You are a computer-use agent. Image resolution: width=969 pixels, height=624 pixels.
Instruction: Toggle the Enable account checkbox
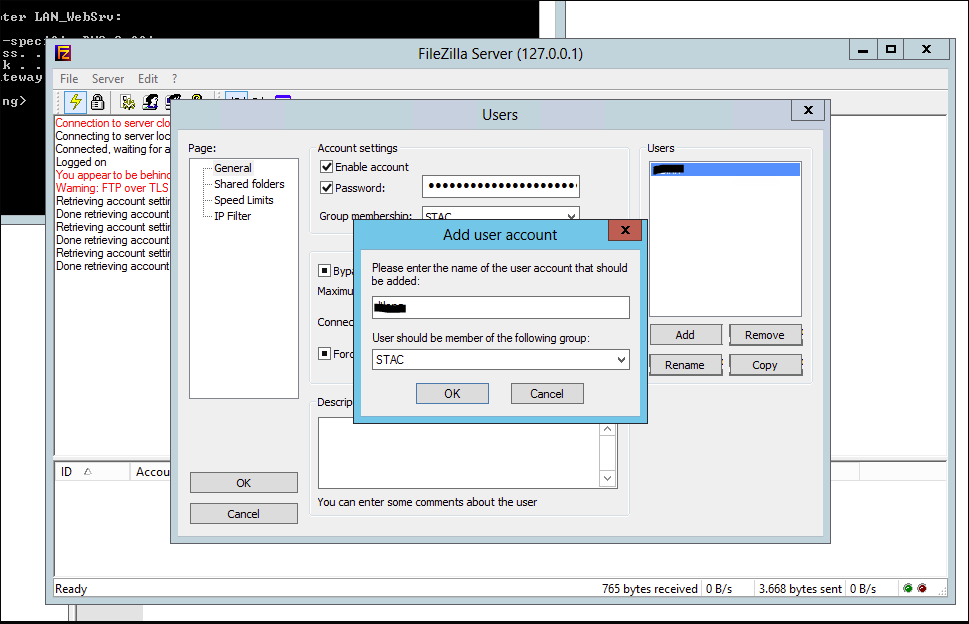326,167
